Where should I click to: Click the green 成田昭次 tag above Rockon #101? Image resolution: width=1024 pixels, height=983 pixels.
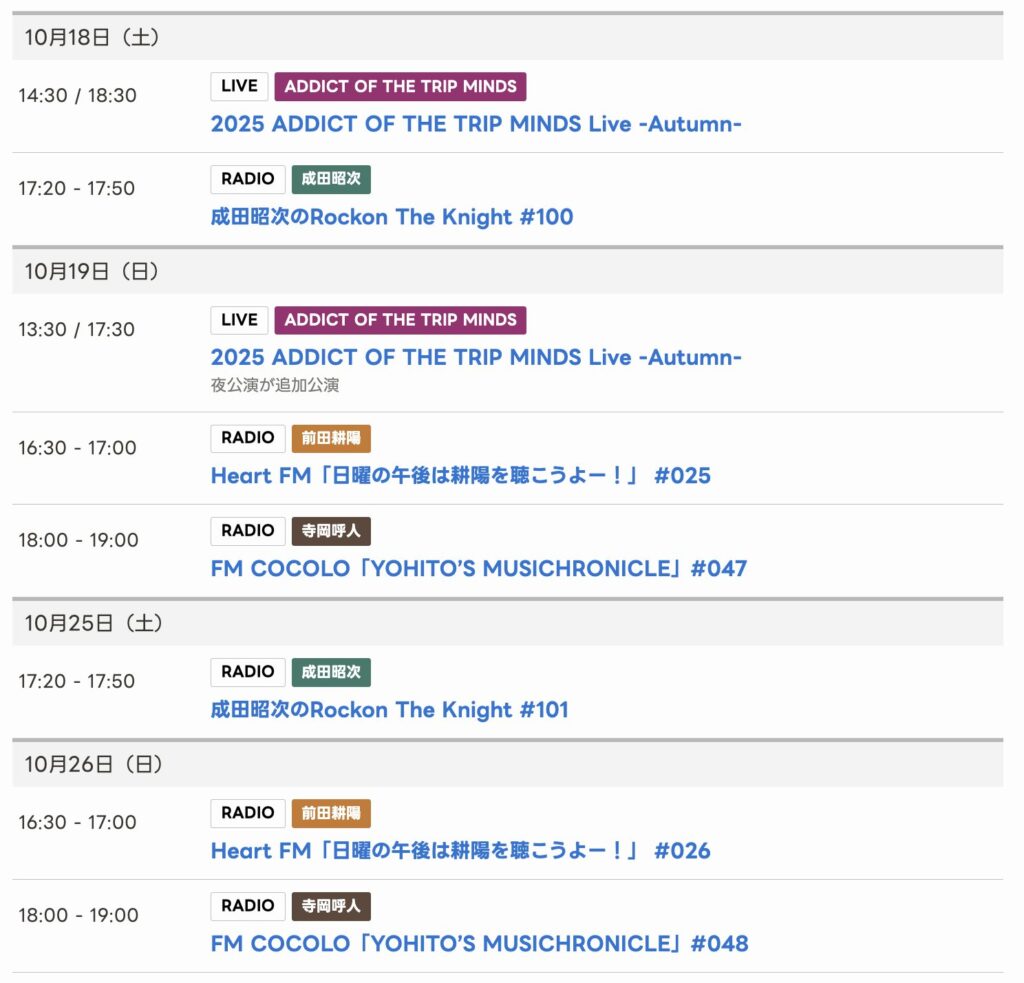click(331, 672)
